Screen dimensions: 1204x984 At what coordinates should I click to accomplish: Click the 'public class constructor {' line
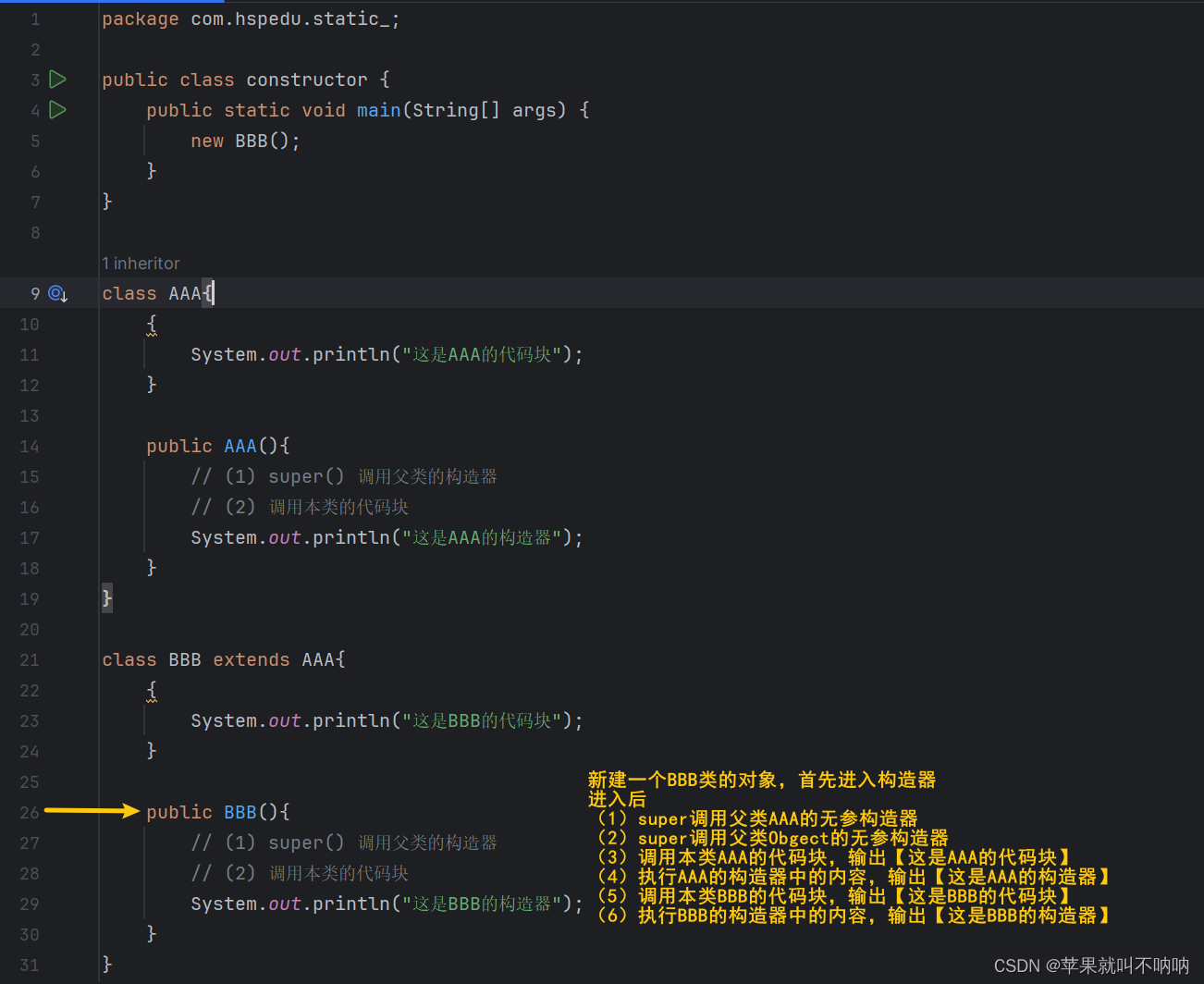click(x=246, y=80)
